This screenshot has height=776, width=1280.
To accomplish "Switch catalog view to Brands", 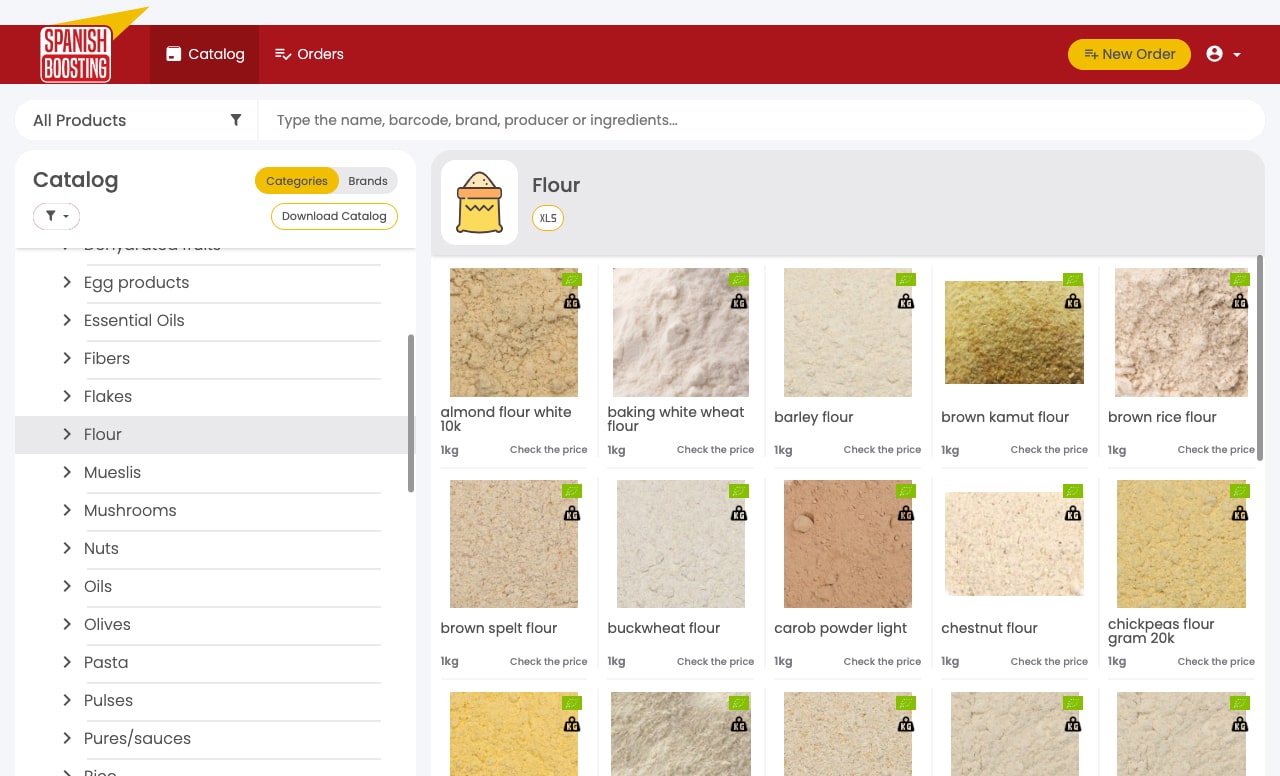I will (368, 181).
